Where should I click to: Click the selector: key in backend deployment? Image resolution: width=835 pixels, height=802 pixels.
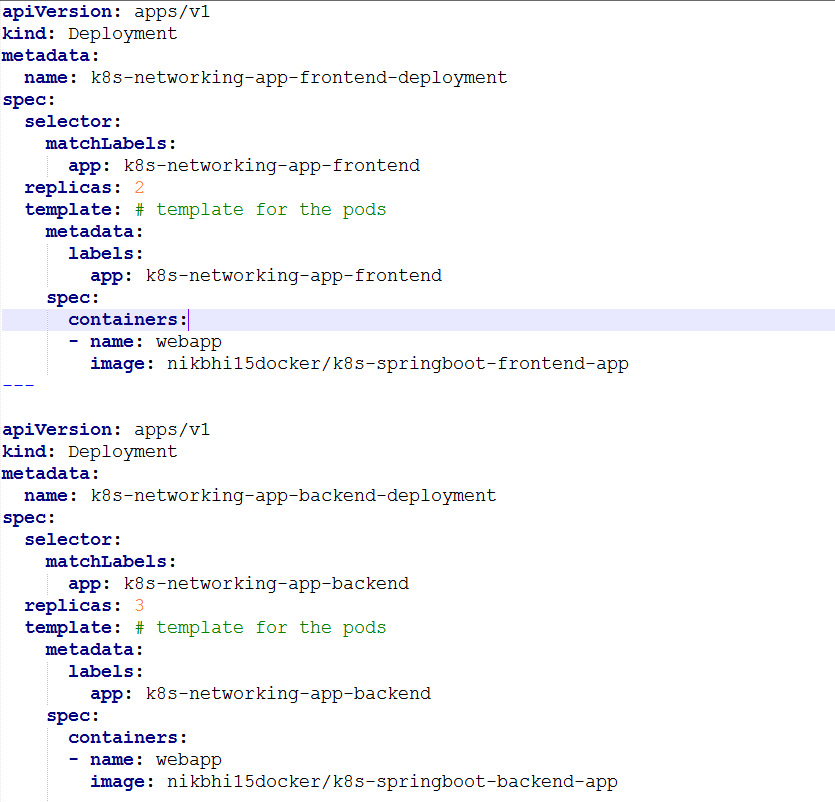73,539
